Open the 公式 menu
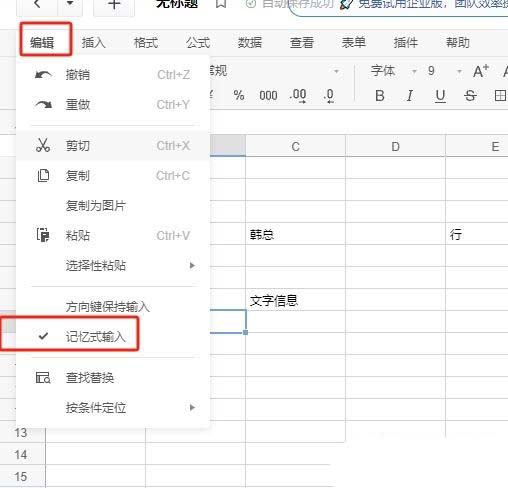The image size is (508, 488). 198,43
